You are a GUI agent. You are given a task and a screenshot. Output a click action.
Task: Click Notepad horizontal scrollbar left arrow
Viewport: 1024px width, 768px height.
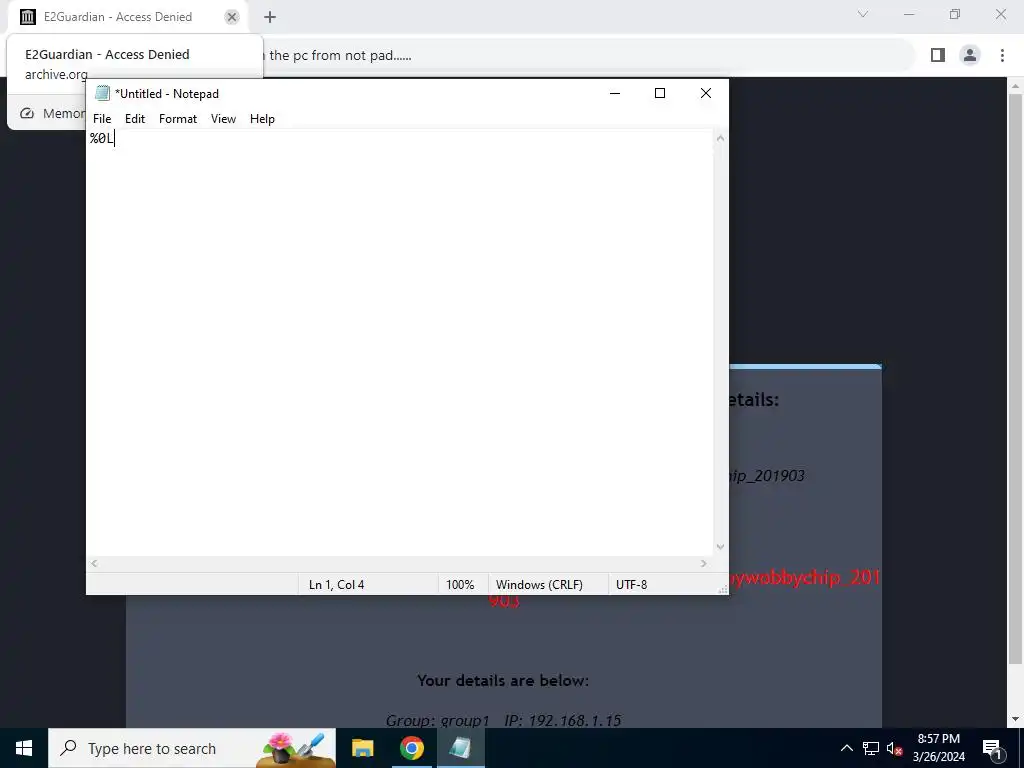click(x=94, y=564)
